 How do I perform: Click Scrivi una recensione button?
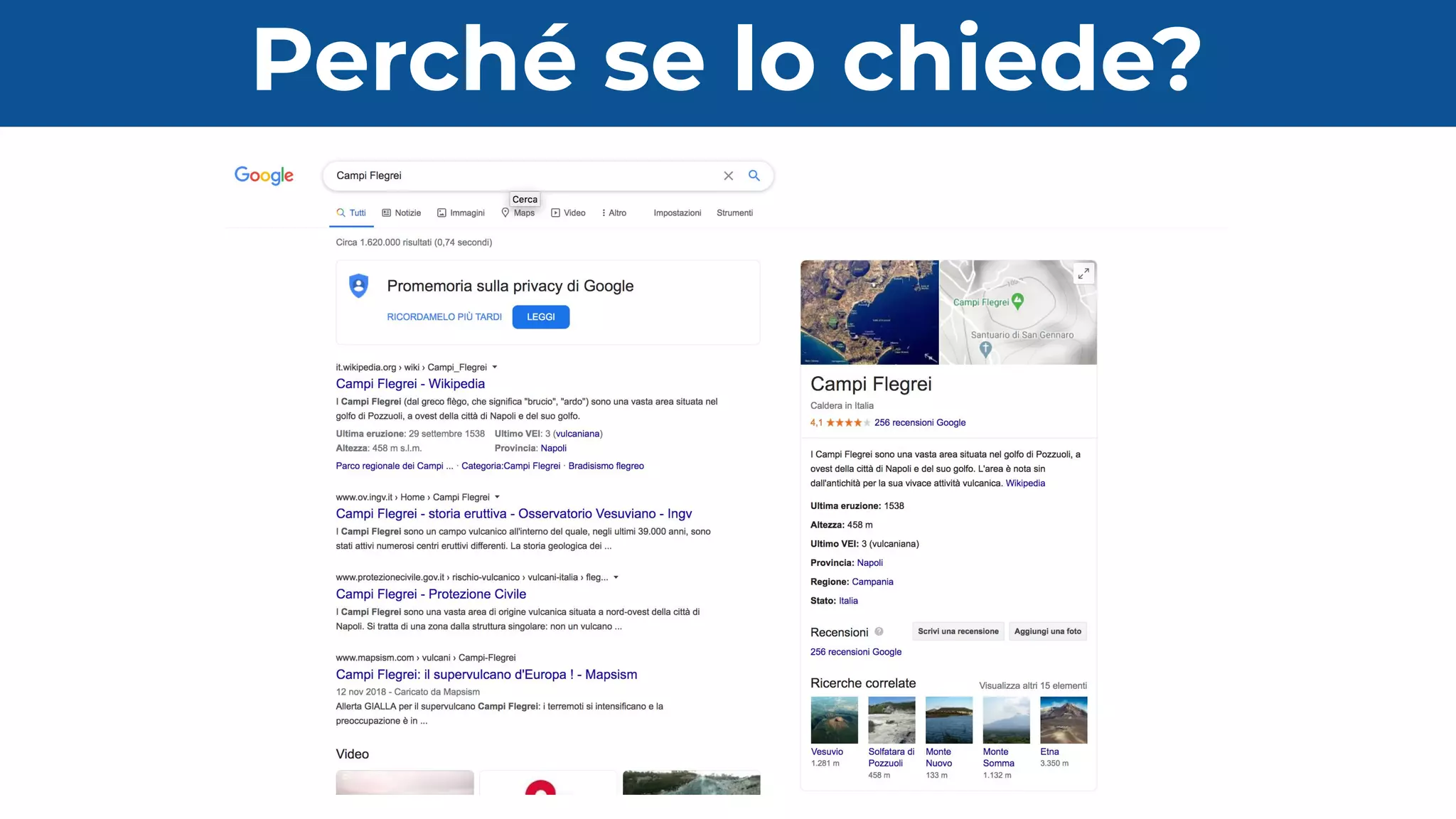(958, 631)
